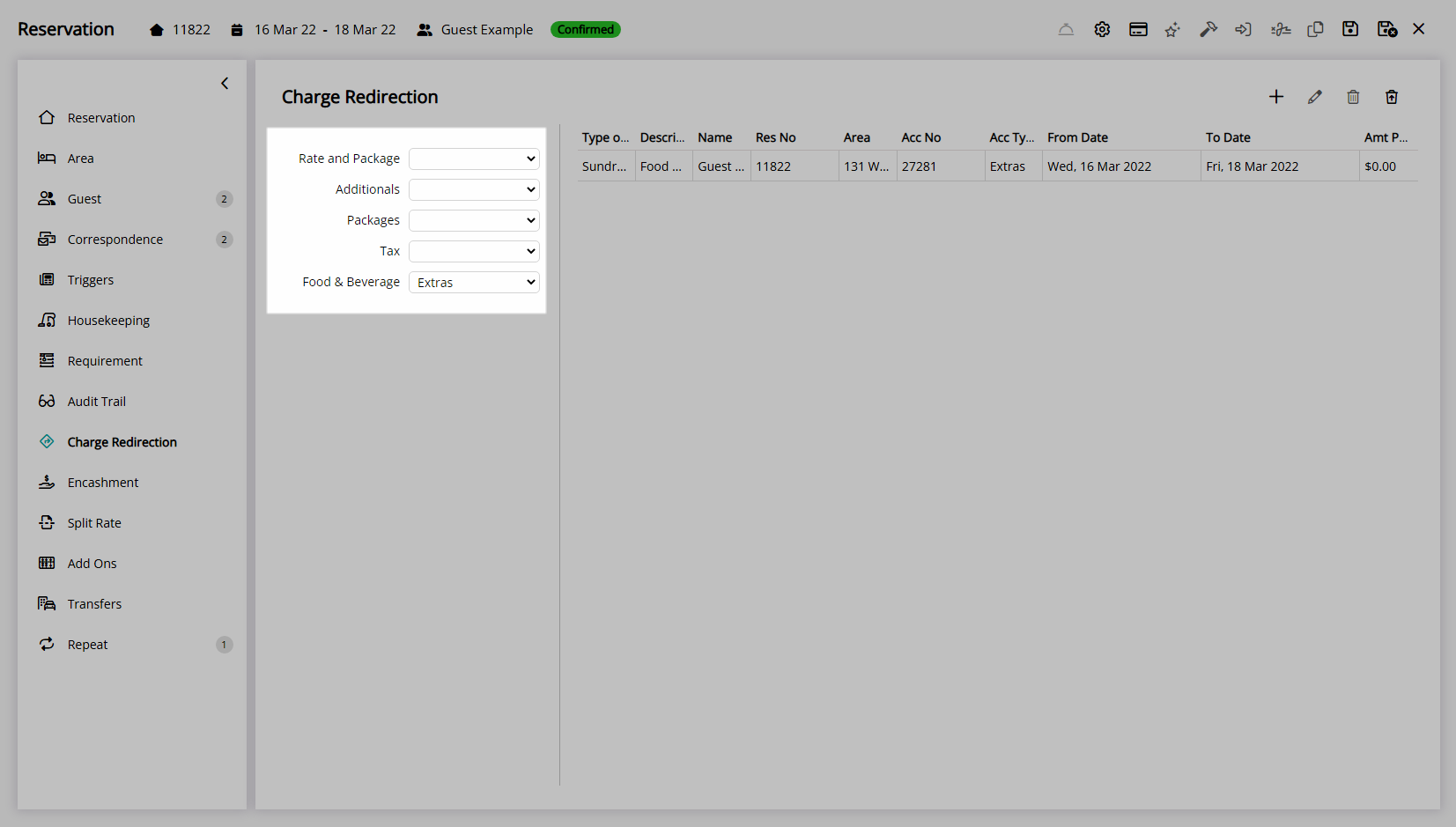Screen dimensions: 1456x827
Task: Click the 11822 cell in the table row
Action: click(795, 166)
